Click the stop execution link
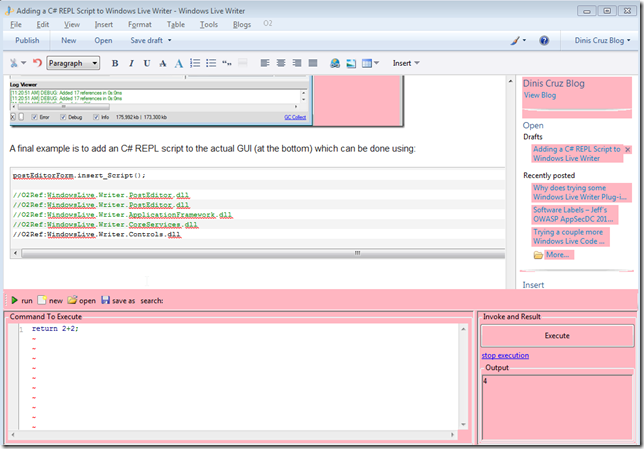The width and height of the screenshot is (644, 449). click(x=505, y=356)
